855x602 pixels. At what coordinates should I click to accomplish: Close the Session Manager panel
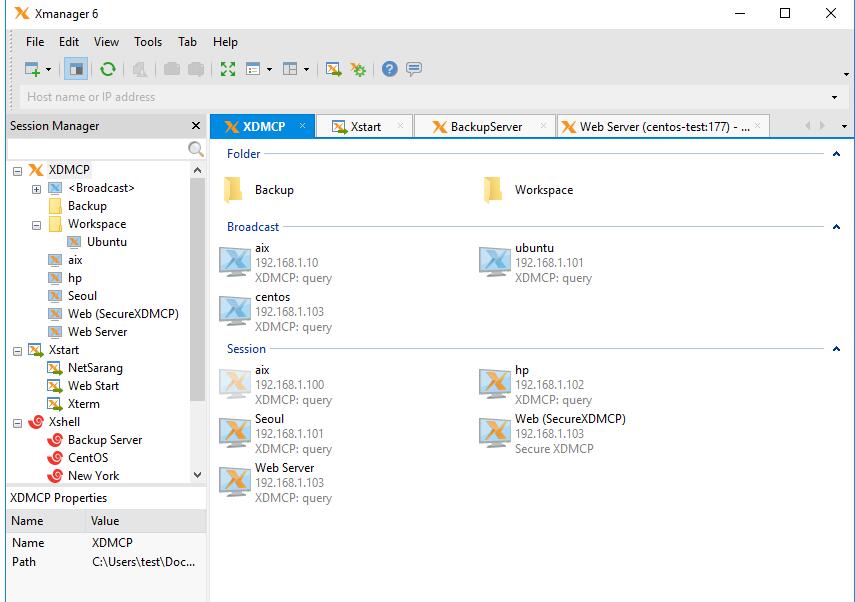196,126
